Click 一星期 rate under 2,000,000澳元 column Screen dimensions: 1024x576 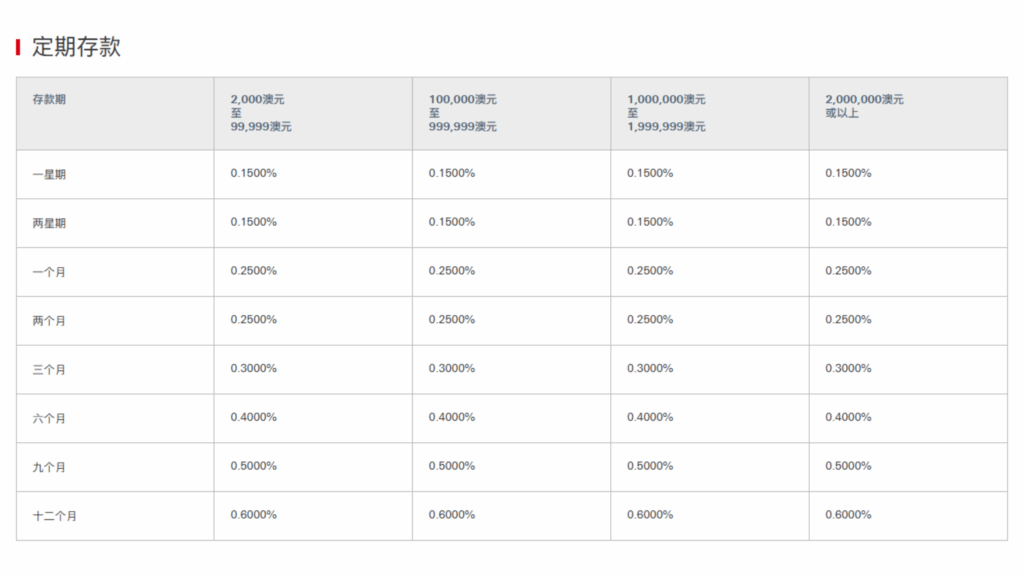(848, 173)
